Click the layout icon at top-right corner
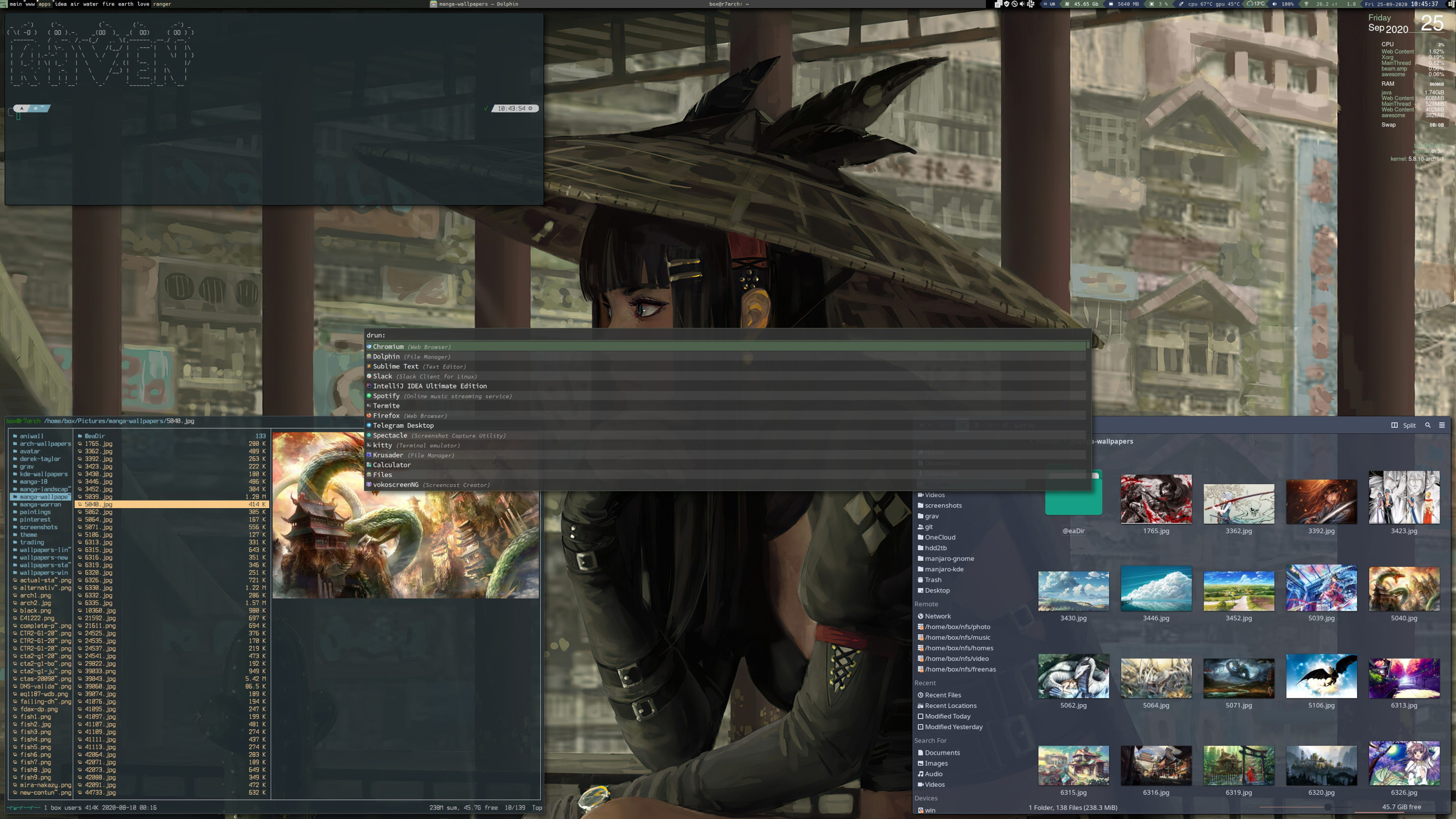This screenshot has width=1456, height=819. pyautogui.click(x=1452, y=4)
